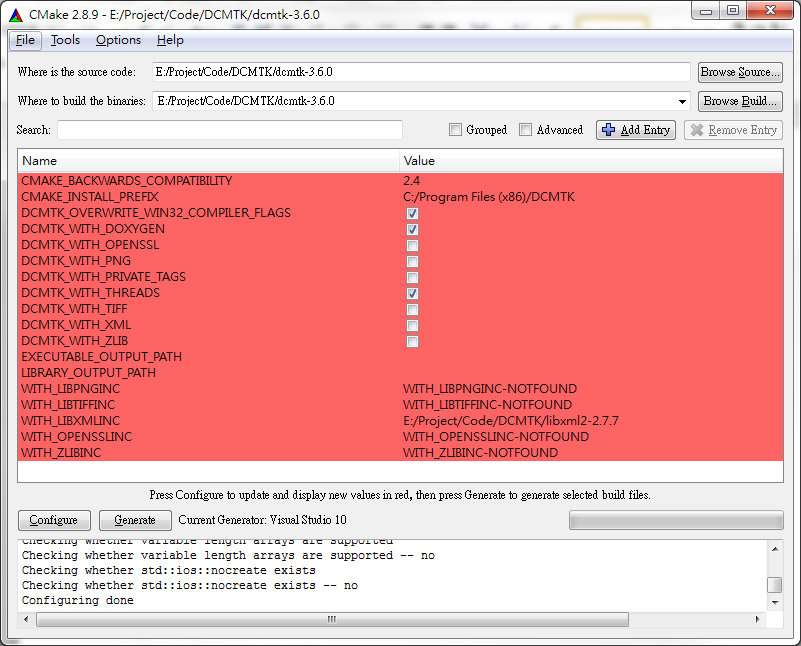801x646 pixels.
Task: Click the Current Generator: Visual Studio 10 label
Action: click(263, 520)
